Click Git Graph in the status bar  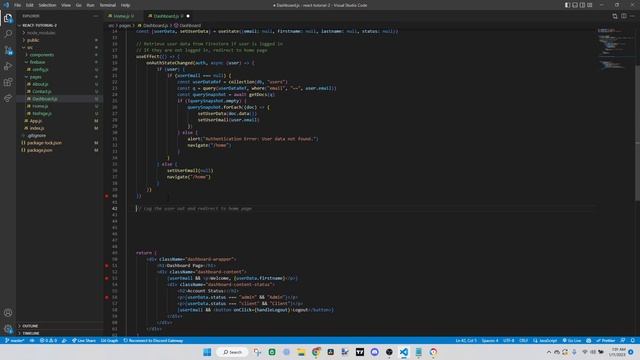click(109, 340)
